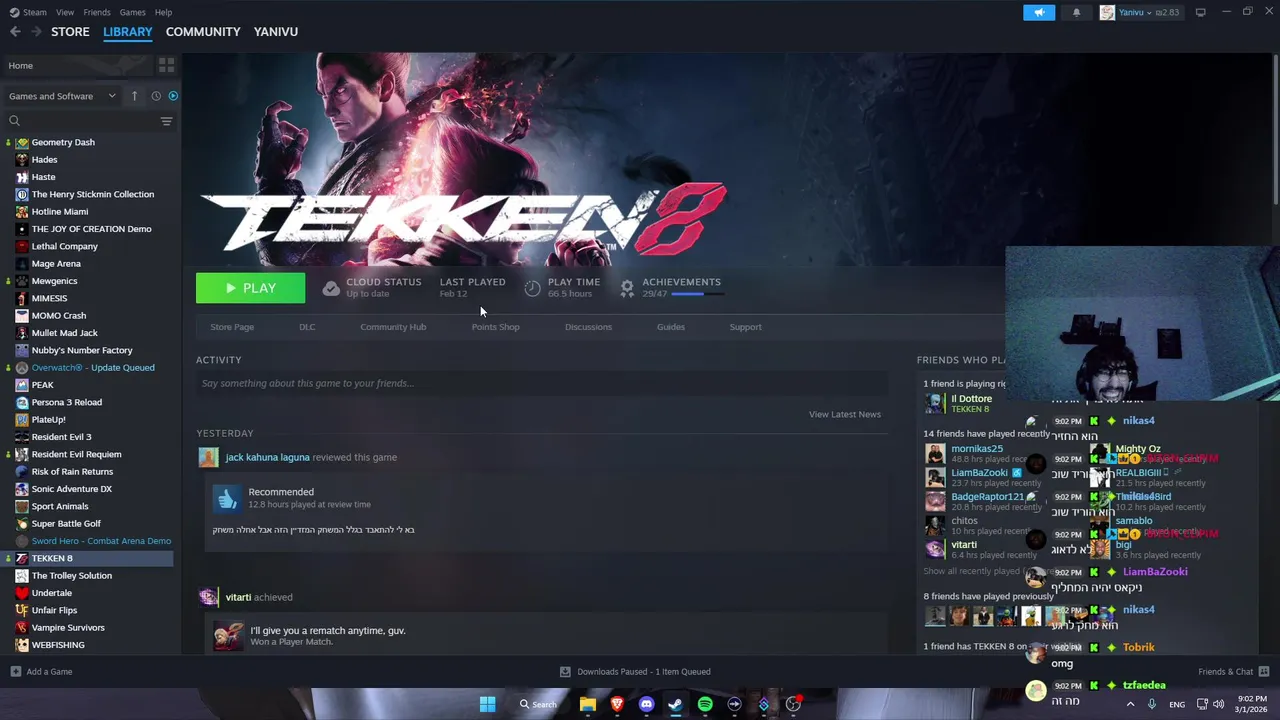Click the Recommended thumbs-up icon
1280x720 pixels.
tap(227, 498)
